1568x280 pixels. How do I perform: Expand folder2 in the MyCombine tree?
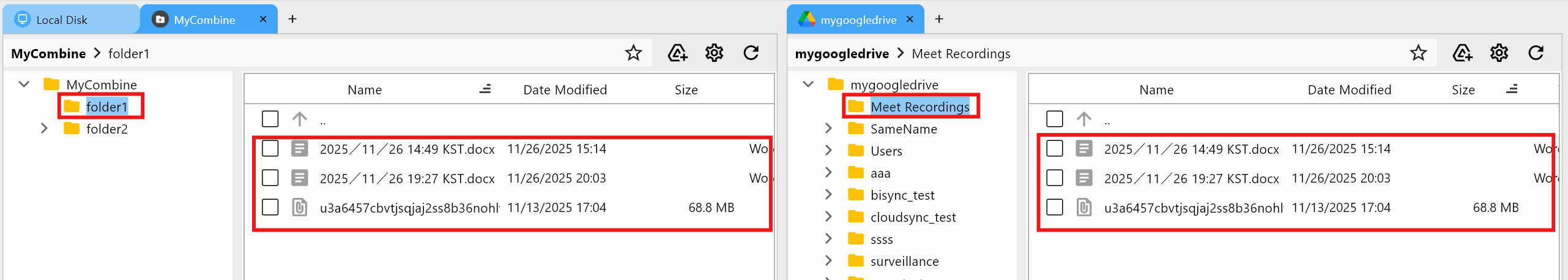tap(44, 129)
